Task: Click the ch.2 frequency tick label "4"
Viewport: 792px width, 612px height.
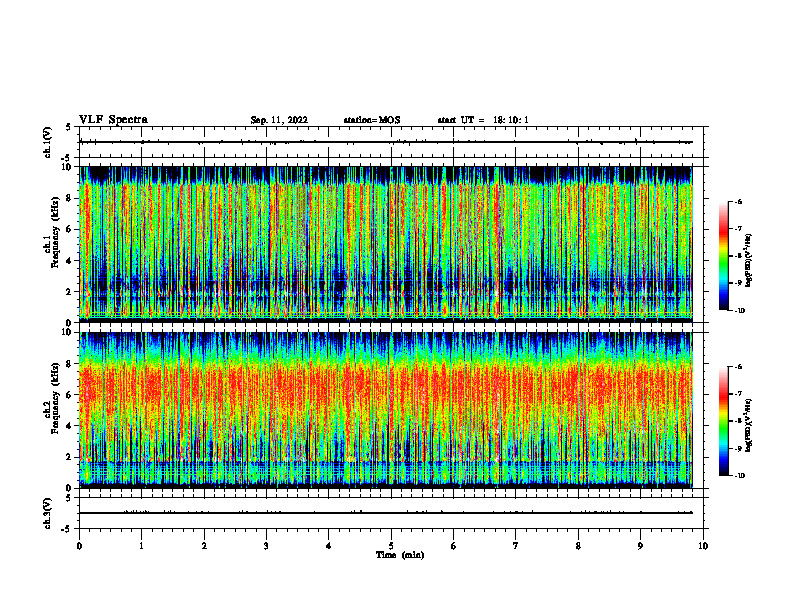Action: pyautogui.click(x=70, y=426)
